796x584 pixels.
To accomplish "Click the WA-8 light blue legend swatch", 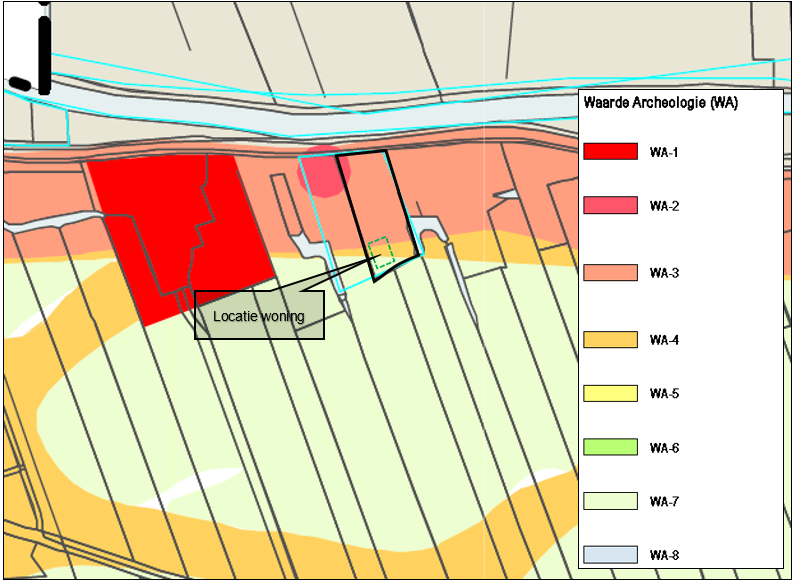I will (x=610, y=555).
